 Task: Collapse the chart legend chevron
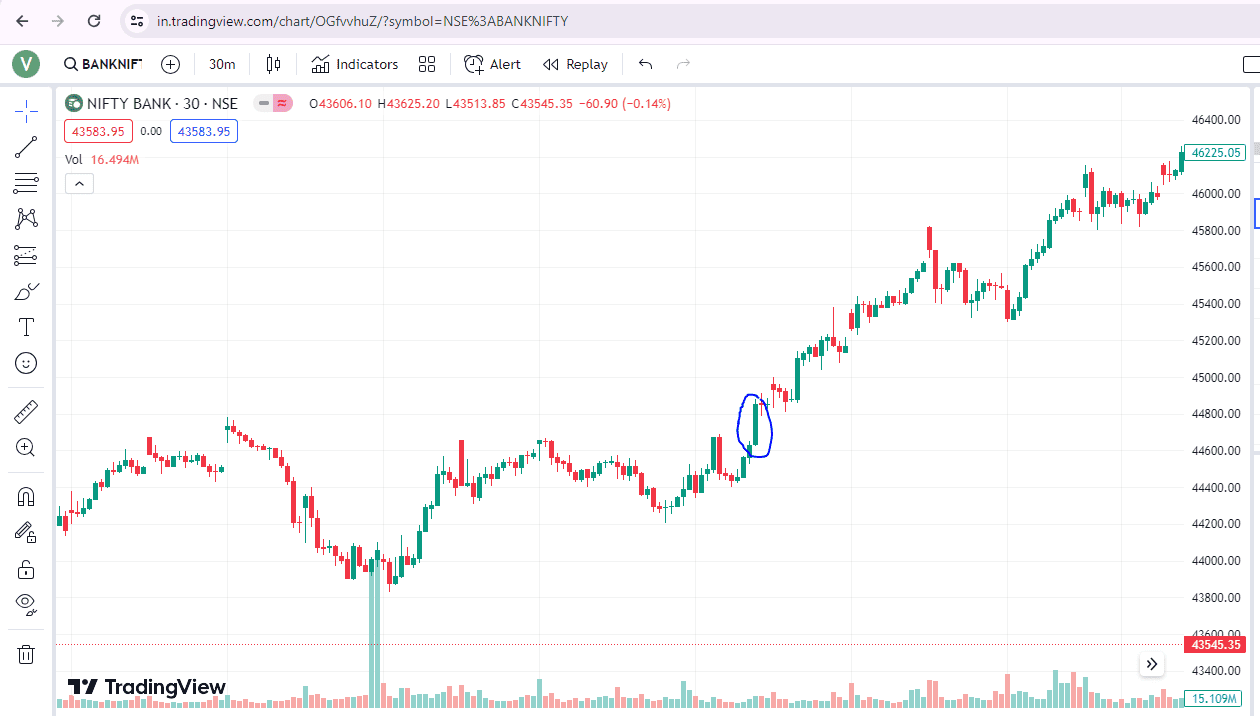tap(79, 183)
